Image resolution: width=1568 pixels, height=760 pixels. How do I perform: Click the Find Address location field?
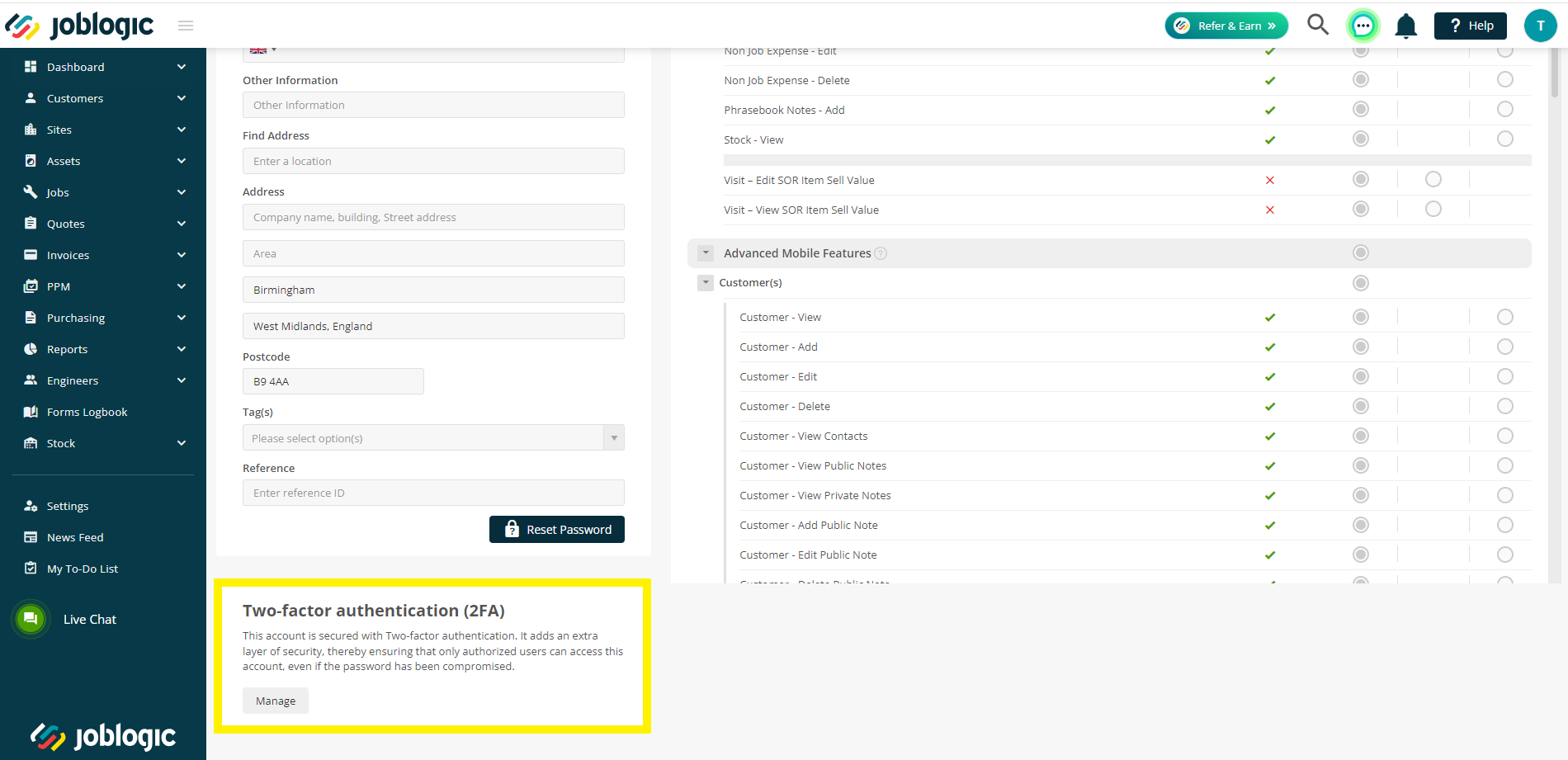coord(433,161)
